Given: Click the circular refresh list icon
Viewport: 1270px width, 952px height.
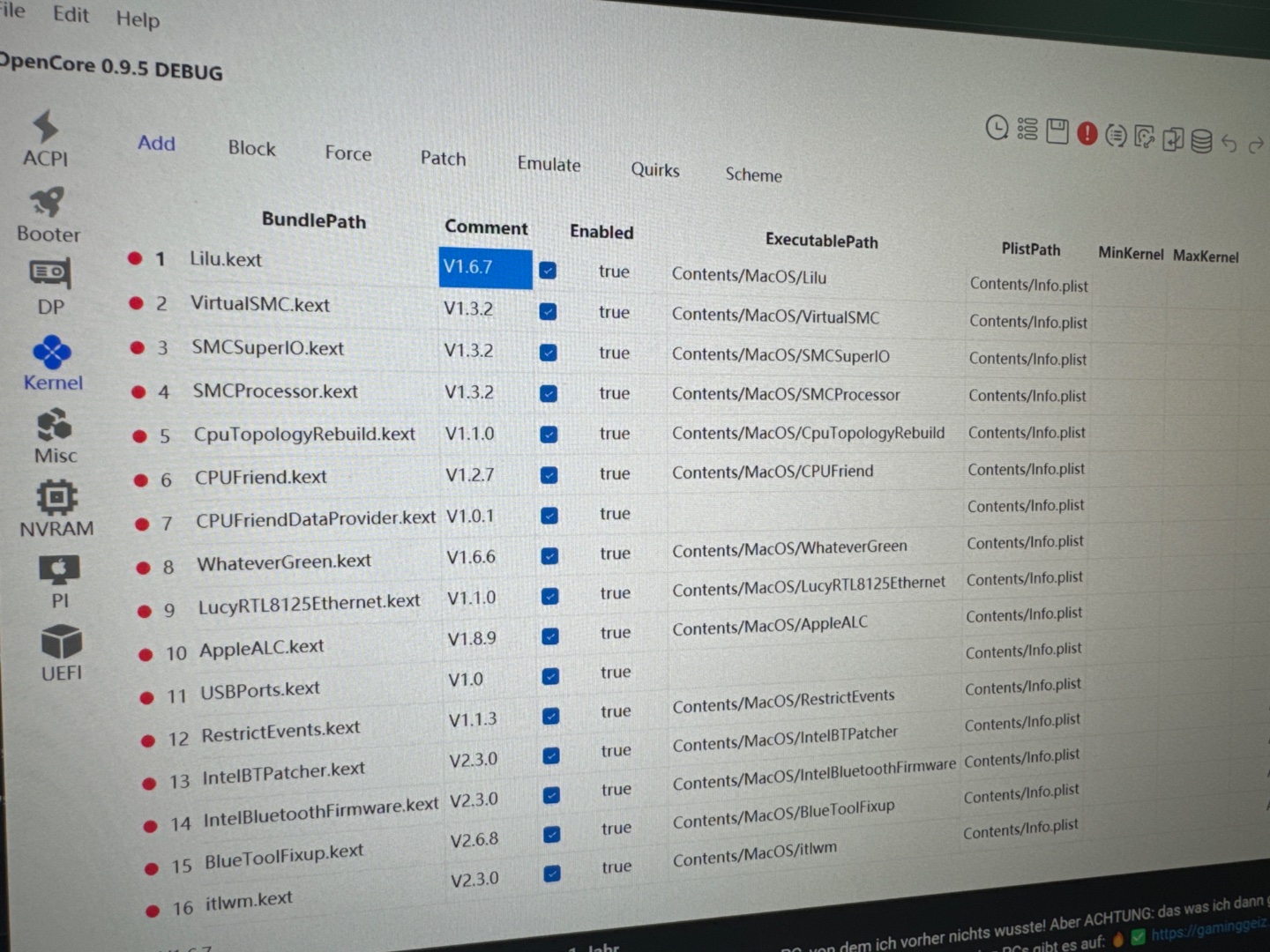Looking at the screenshot, I should point(1116,135).
